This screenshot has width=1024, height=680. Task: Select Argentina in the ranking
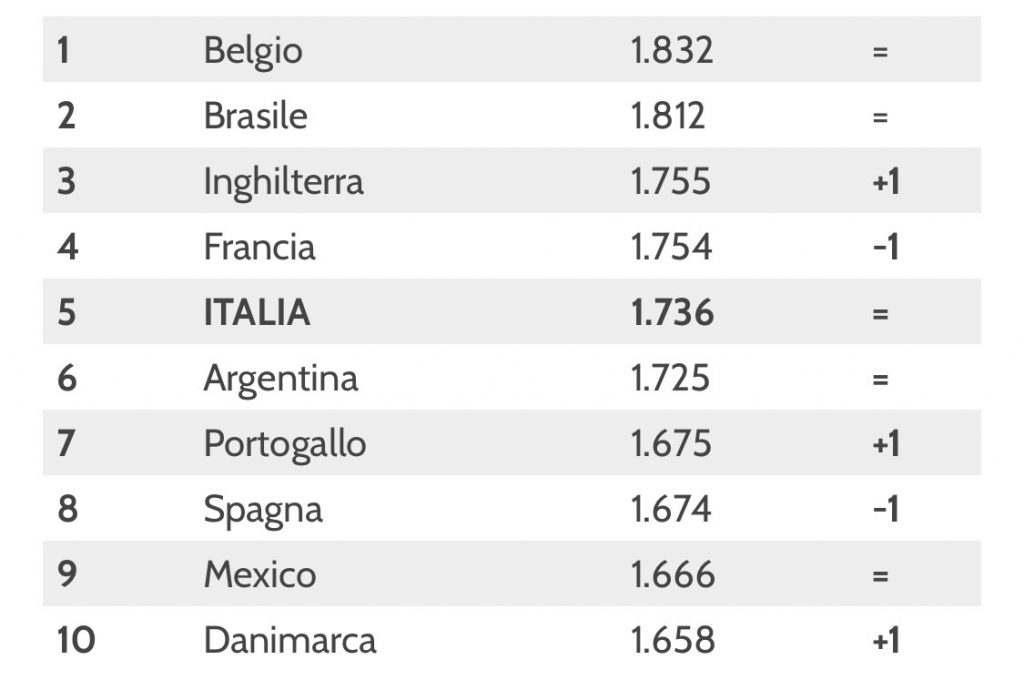[281, 380]
